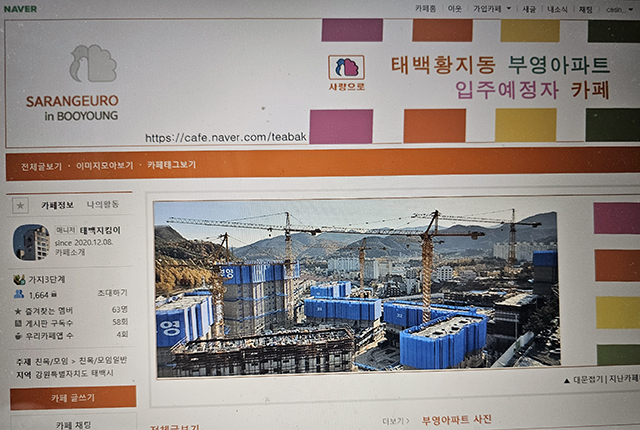Image resolution: width=640 pixels, height=430 pixels.
Task: Click the gray SARANGEURO bird logo
Action: click(x=93, y=63)
